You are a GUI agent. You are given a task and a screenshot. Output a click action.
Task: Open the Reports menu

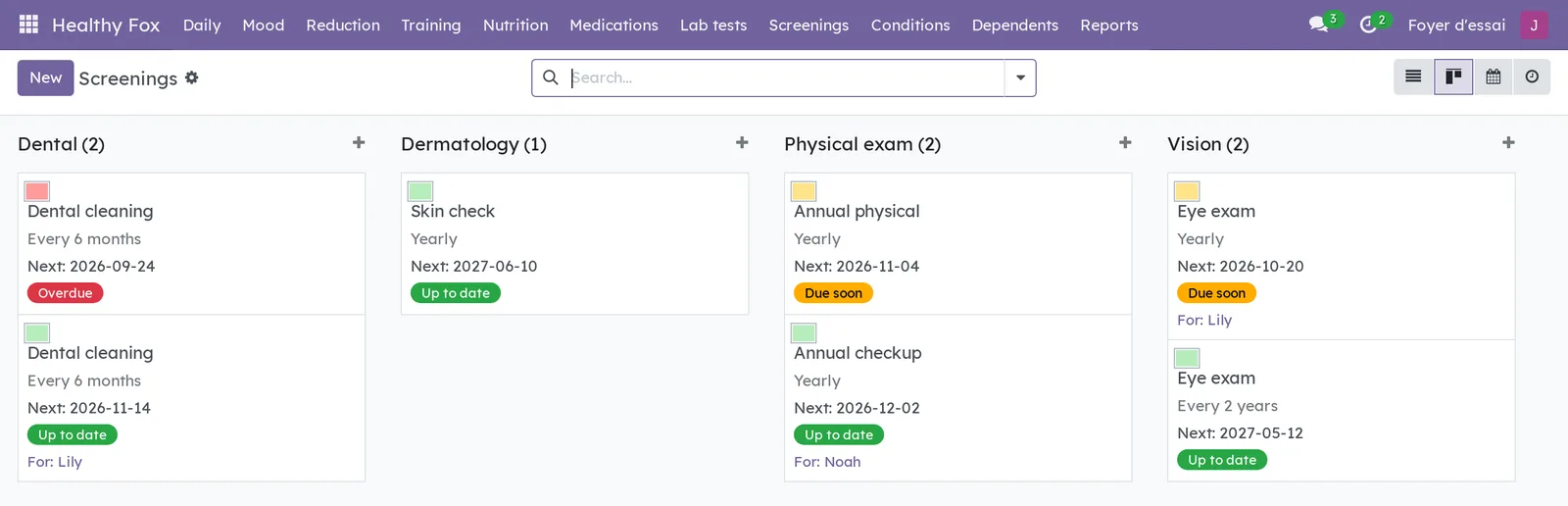(1109, 25)
